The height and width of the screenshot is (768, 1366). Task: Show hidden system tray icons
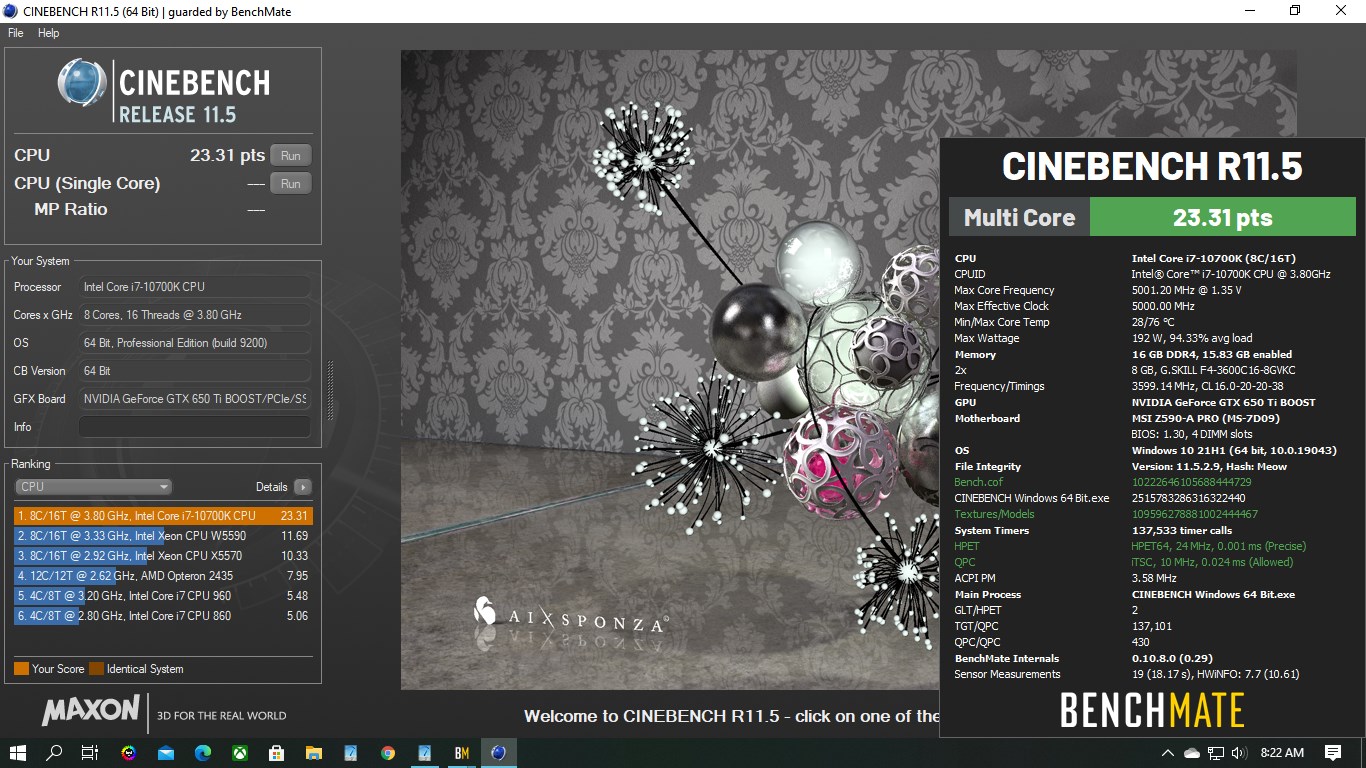coord(1167,752)
